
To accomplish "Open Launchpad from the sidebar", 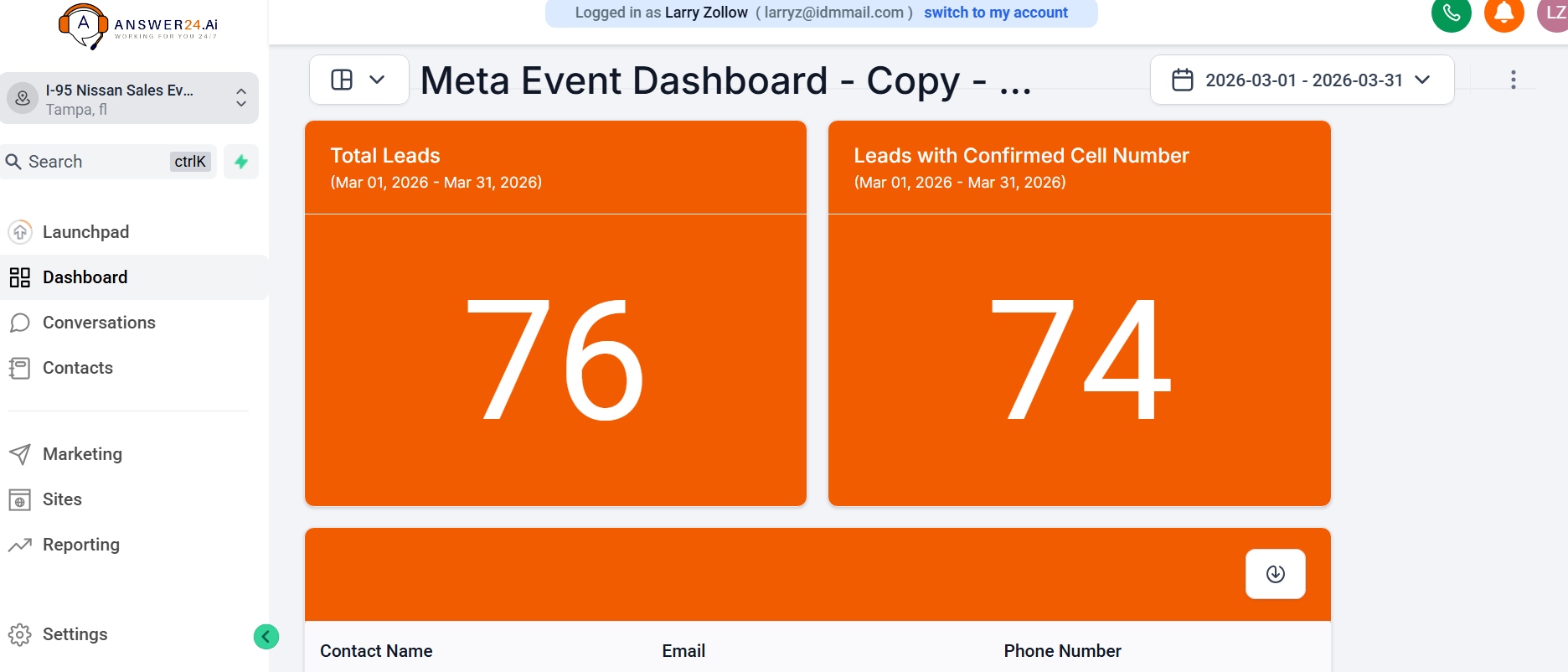I will tap(85, 232).
